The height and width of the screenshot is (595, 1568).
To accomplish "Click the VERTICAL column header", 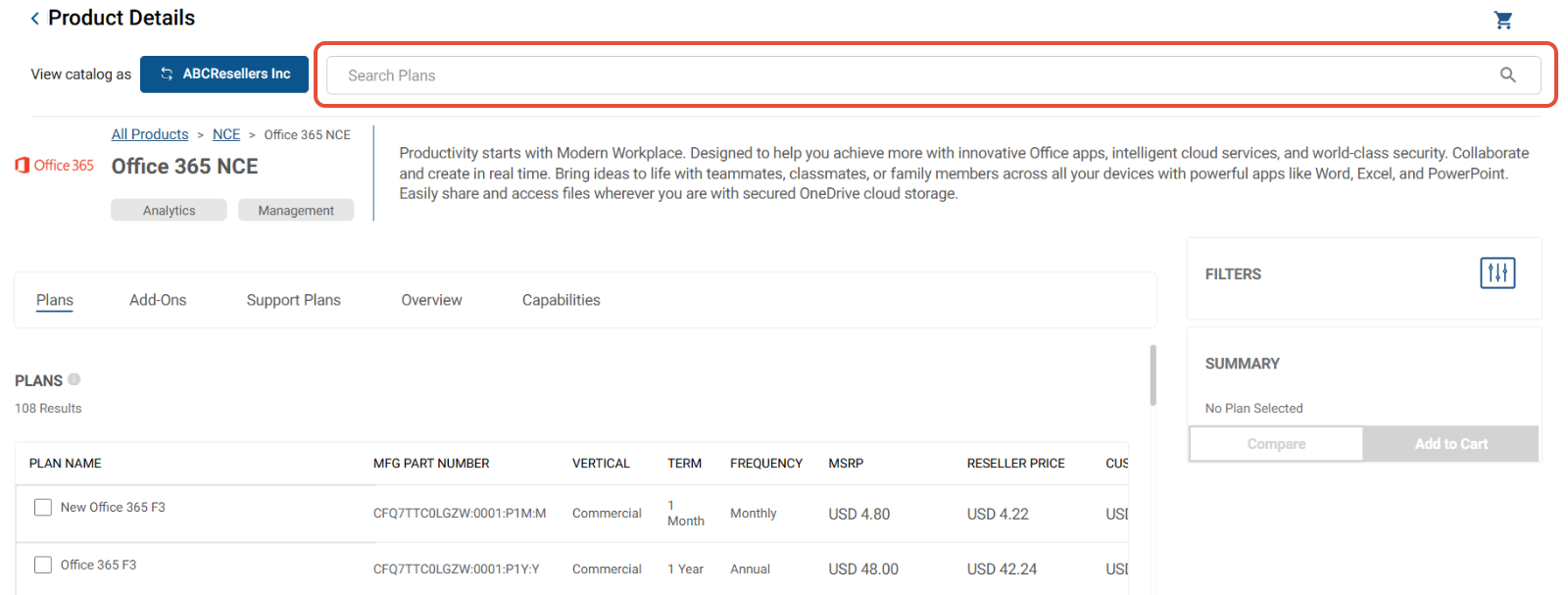I will pos(601,464).
